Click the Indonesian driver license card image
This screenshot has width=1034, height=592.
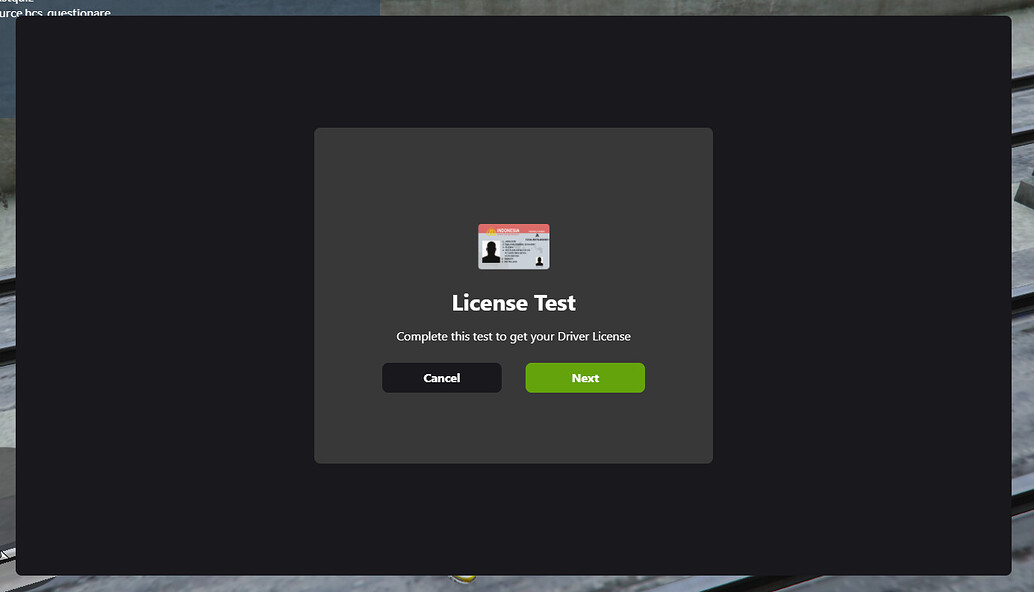pyautogui.click(x=513, y=246)
